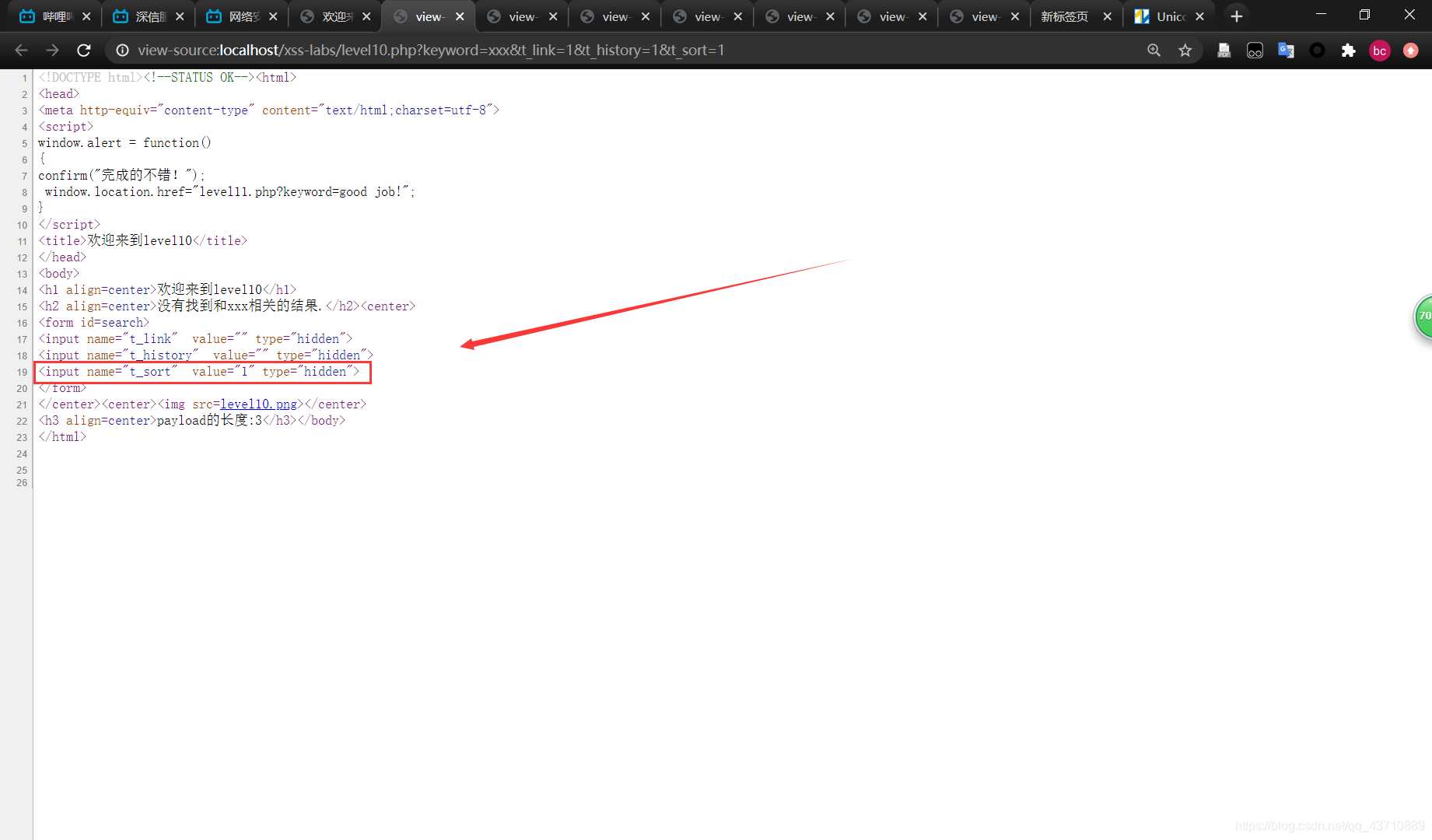This screenshot has height=840, width=1432.
Task: Open the bc profile avatar
Action: tap(1379, 51)
